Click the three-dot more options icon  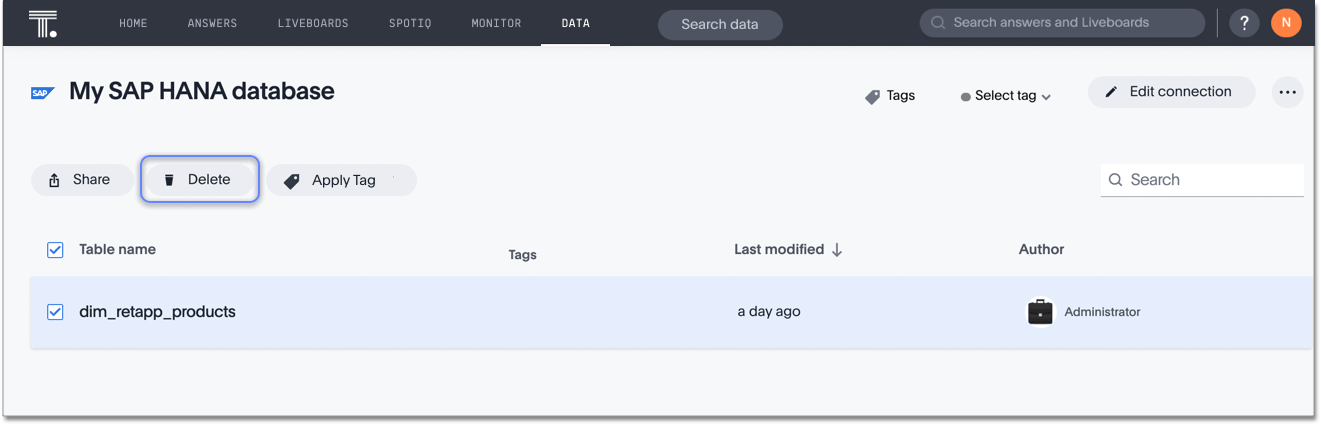click(x=1287, y=92)
